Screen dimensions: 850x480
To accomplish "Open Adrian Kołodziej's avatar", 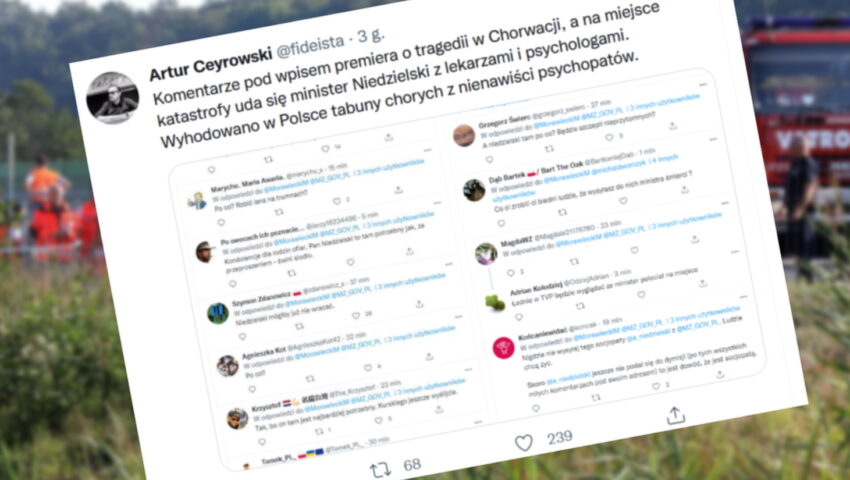I will (495, 303).
